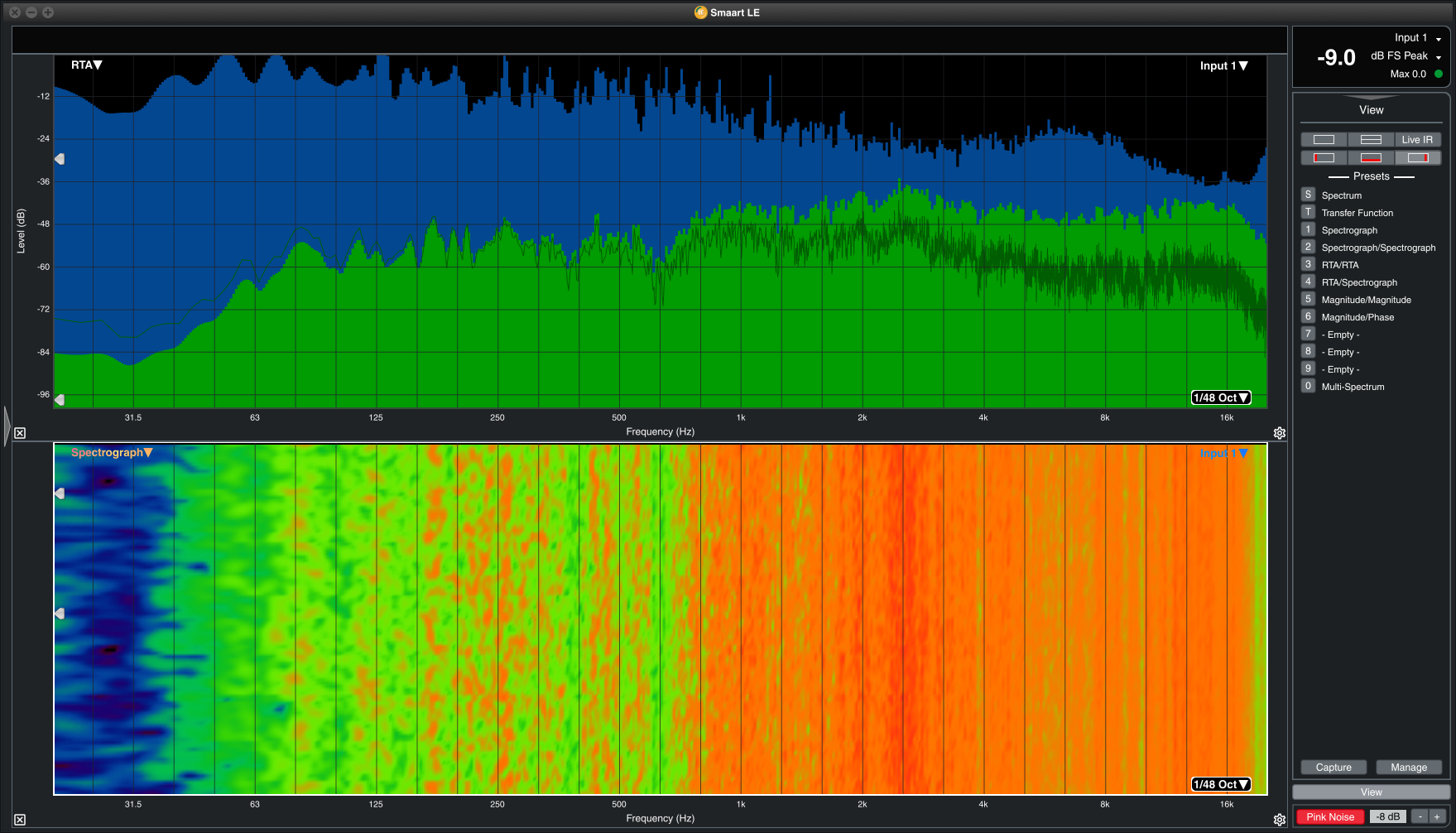Click the Spectrograph lower threshold arrow slider
The height and width of the screenshot is (833, 1456).
[60, 614]
